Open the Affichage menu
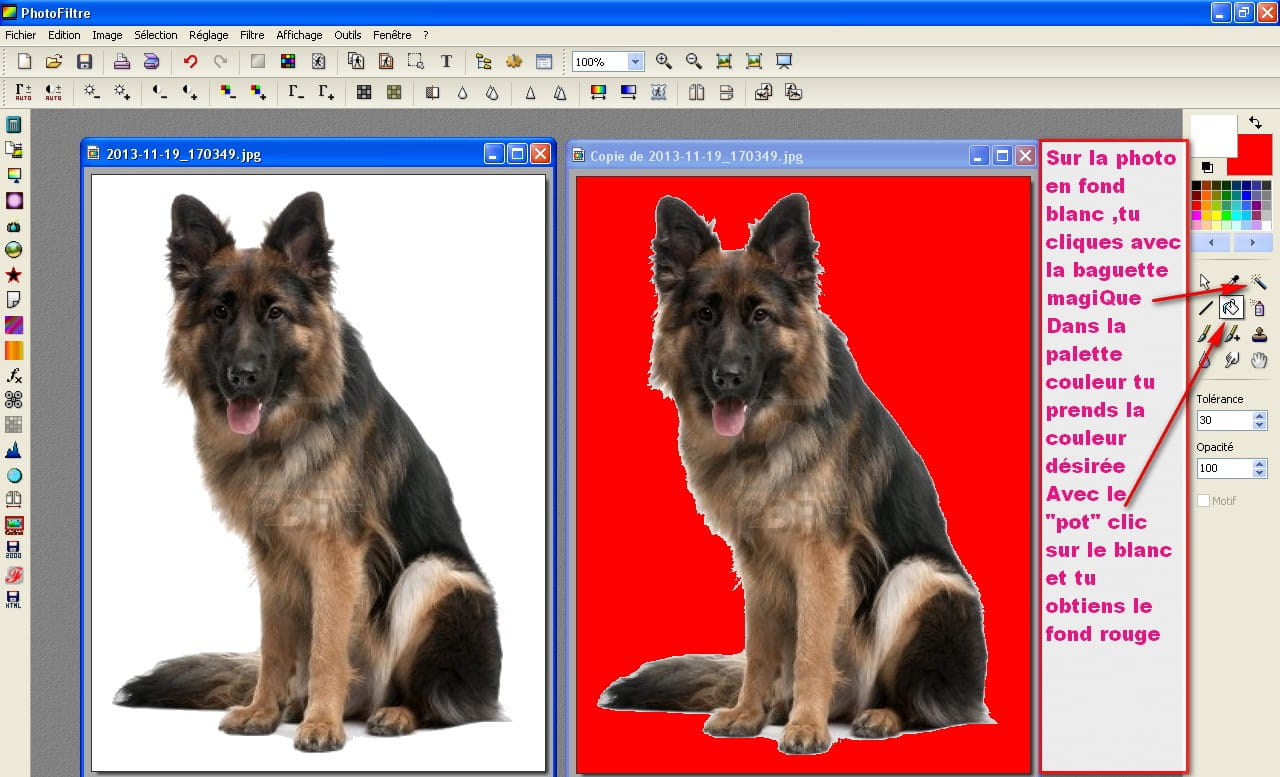Viewport: 1280px width, 777px height. coord(299,35)
